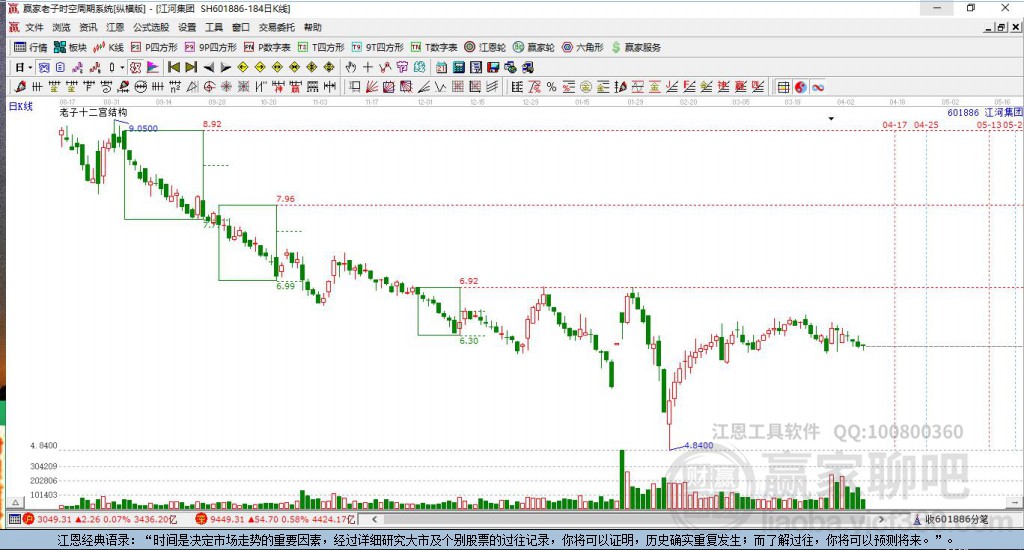Switch to K线 chart view
This screenshot has height=550, width=1024.
pyautogui.click(x=108, y=47)
